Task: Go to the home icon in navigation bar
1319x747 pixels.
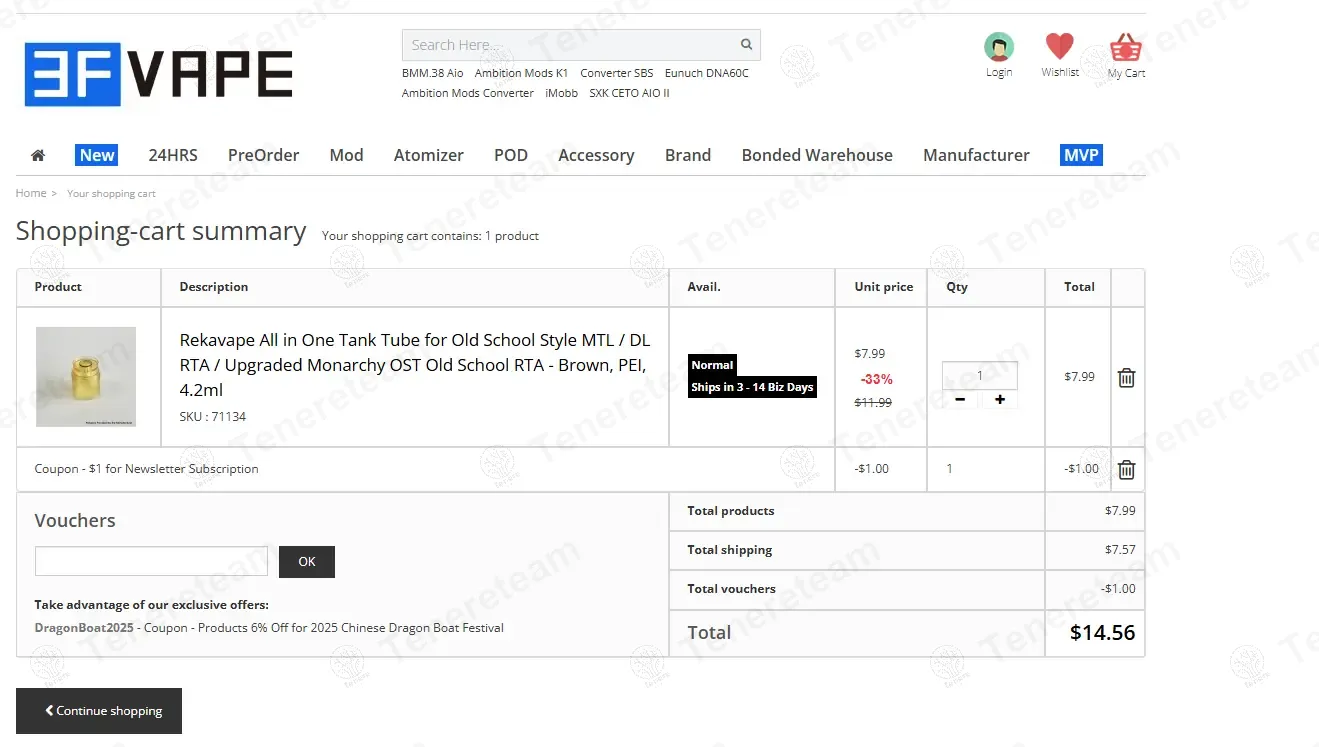Action: 38,155
